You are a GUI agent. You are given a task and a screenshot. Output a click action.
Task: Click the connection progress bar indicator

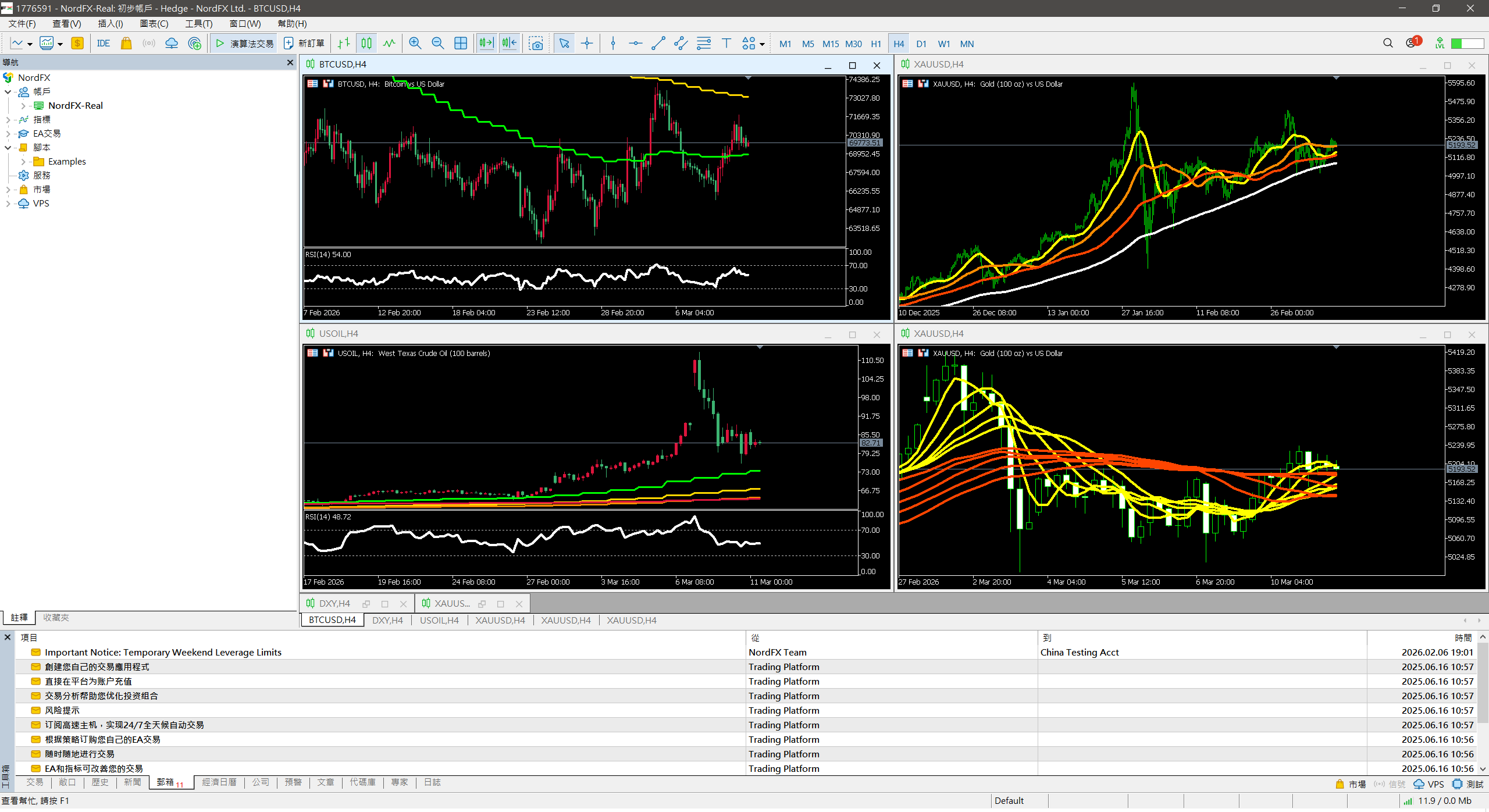[1467, 44]
